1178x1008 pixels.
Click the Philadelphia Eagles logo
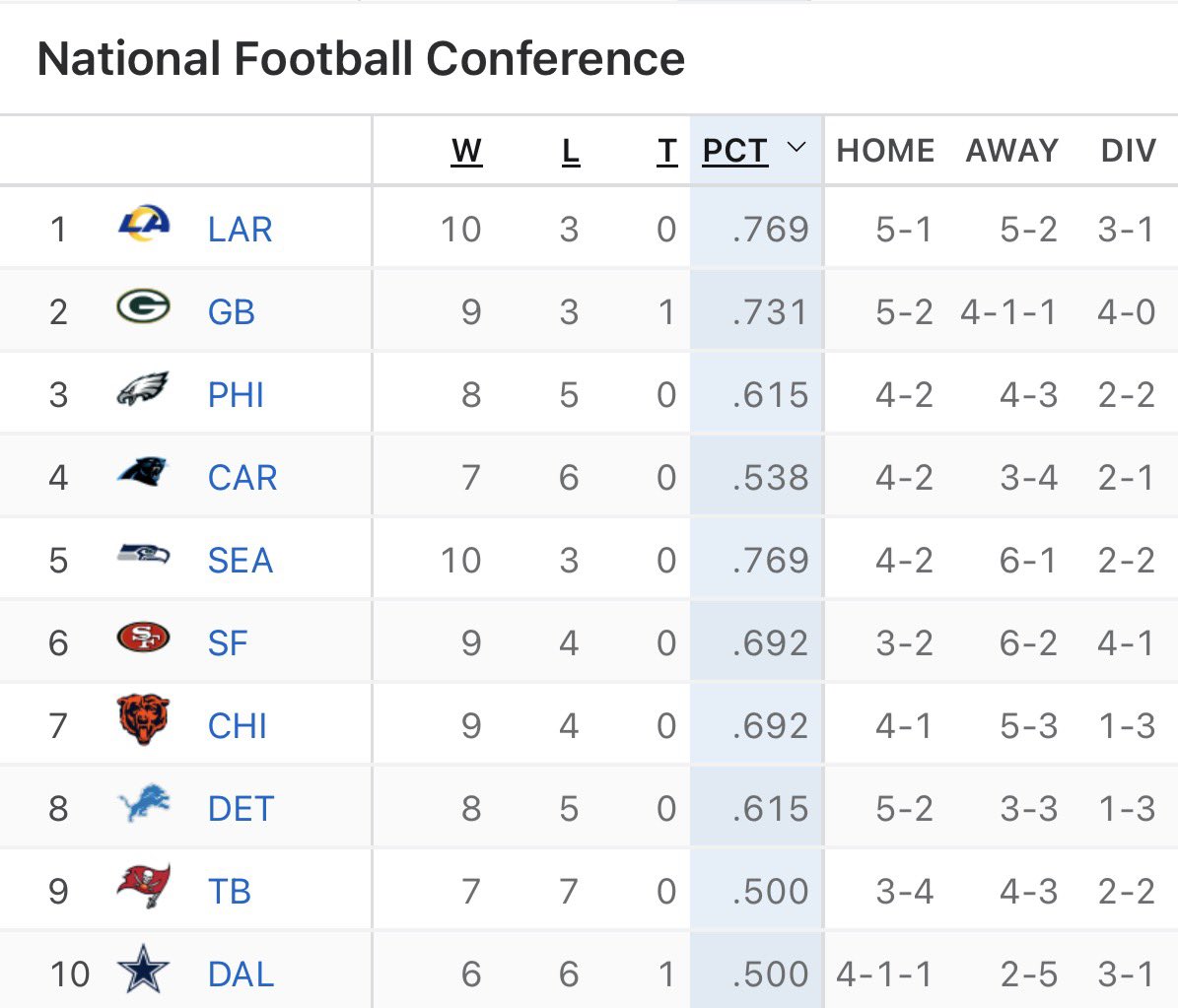coord(143,391)
